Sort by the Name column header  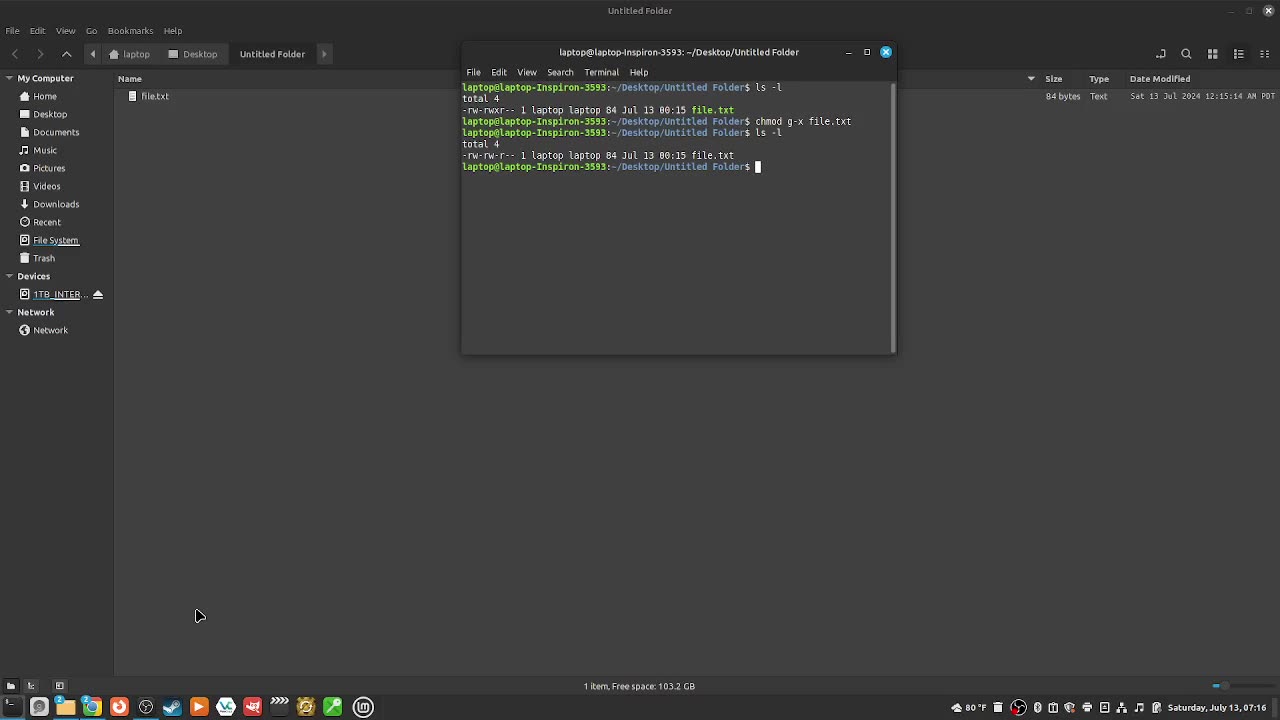(x=130, y=78)
